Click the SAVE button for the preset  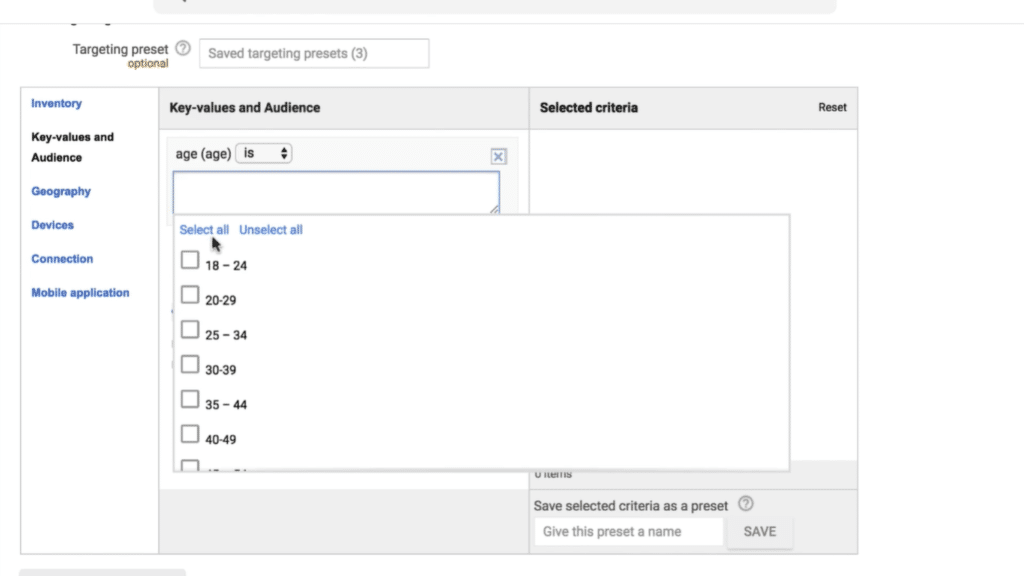[x=759, y=531]
